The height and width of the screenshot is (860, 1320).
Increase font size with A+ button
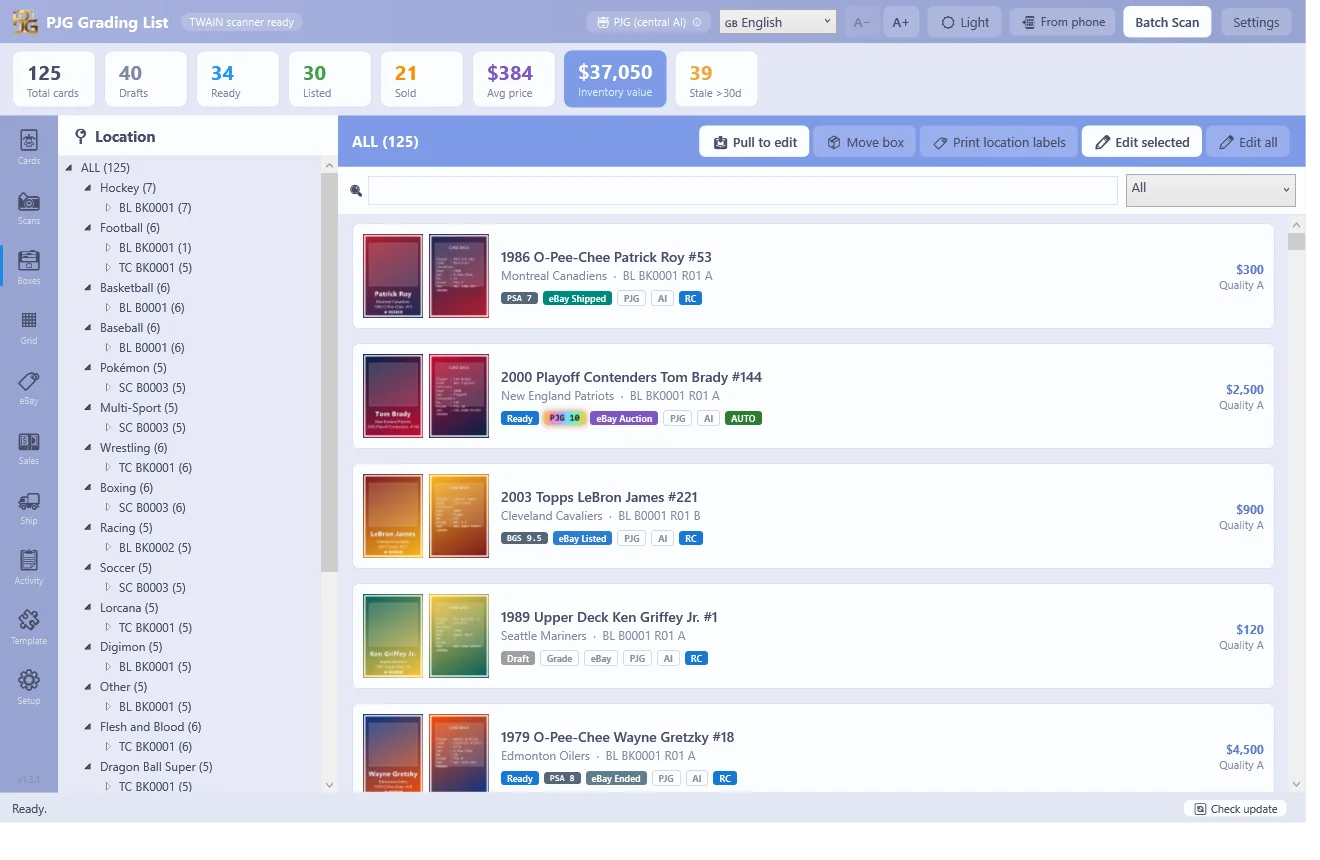click(901, 22)
